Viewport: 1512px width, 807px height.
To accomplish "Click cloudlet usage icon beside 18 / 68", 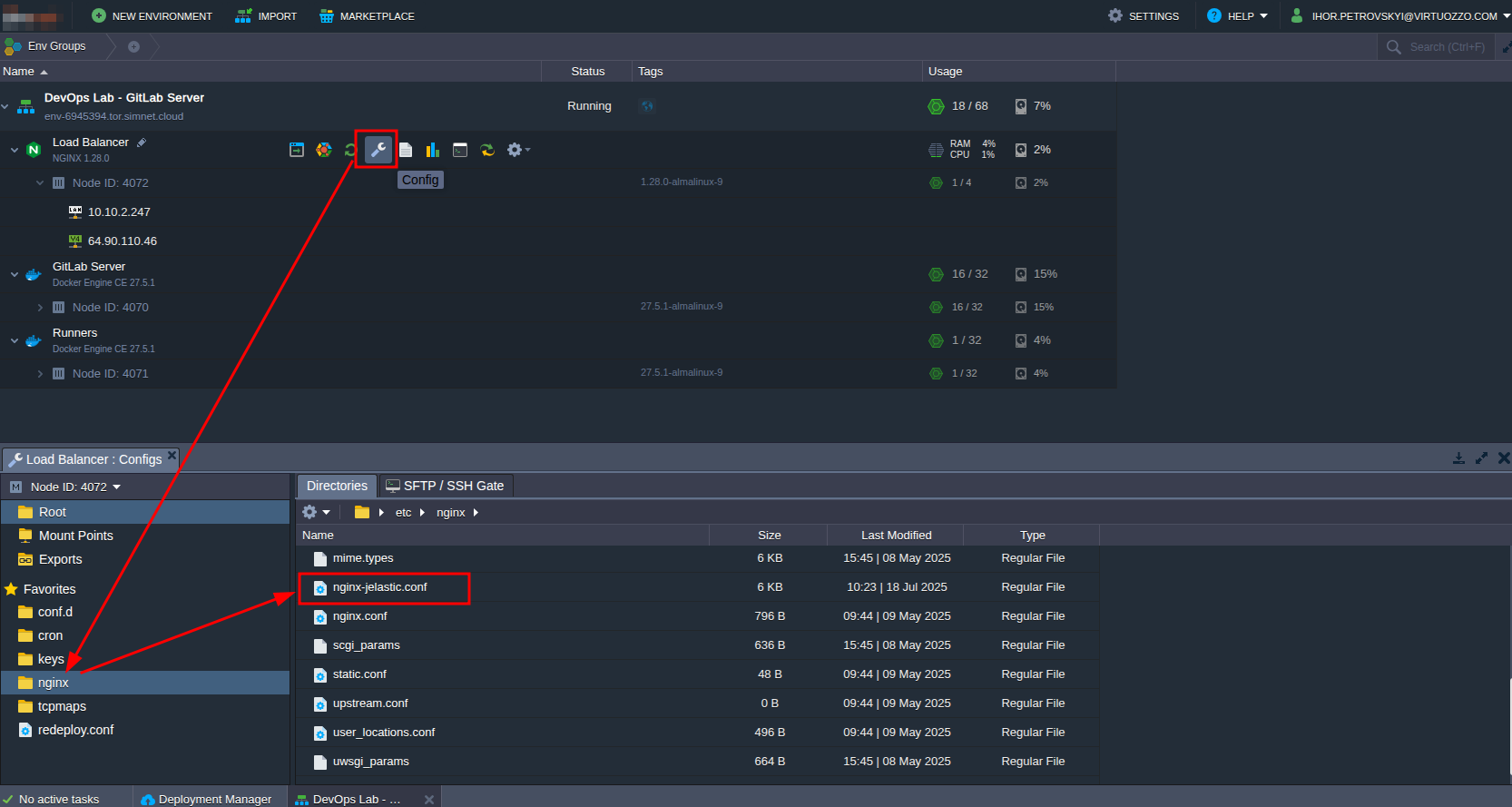I will [936, 106].
